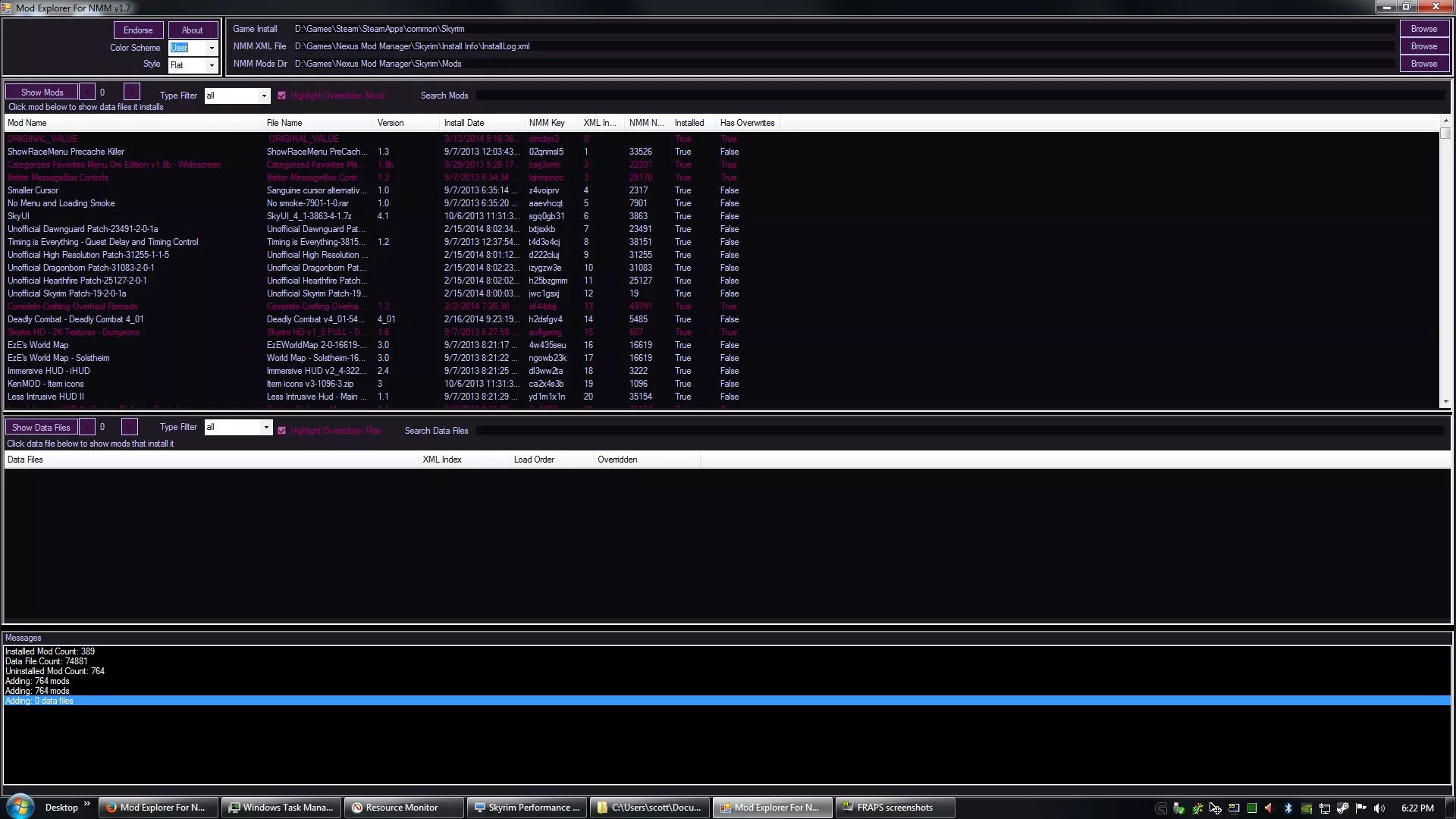Open the Windows Start orb
The height and width of the screenshot is (819, 1456).
20,807
